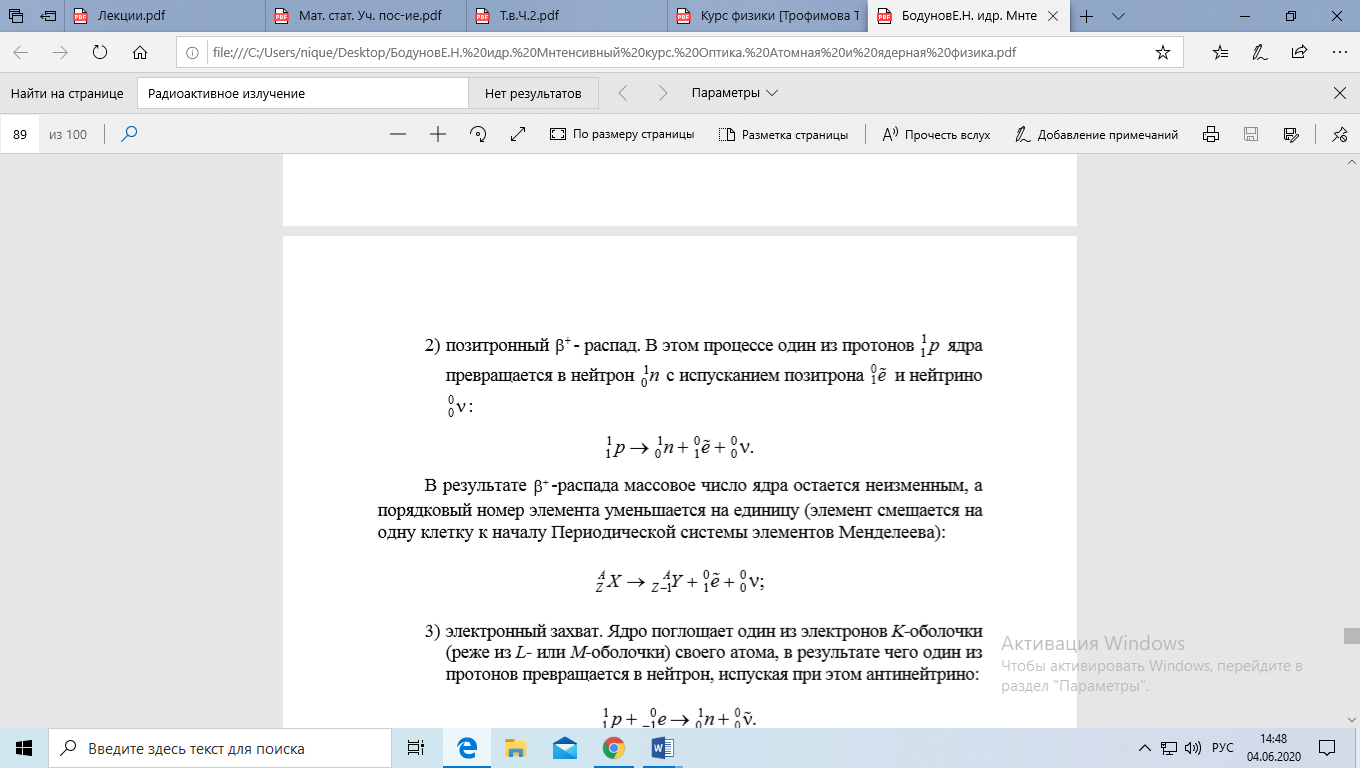Screen dimensions: 1360x768
Task: Click the find-on-page search field
Action: coord(302,93)
